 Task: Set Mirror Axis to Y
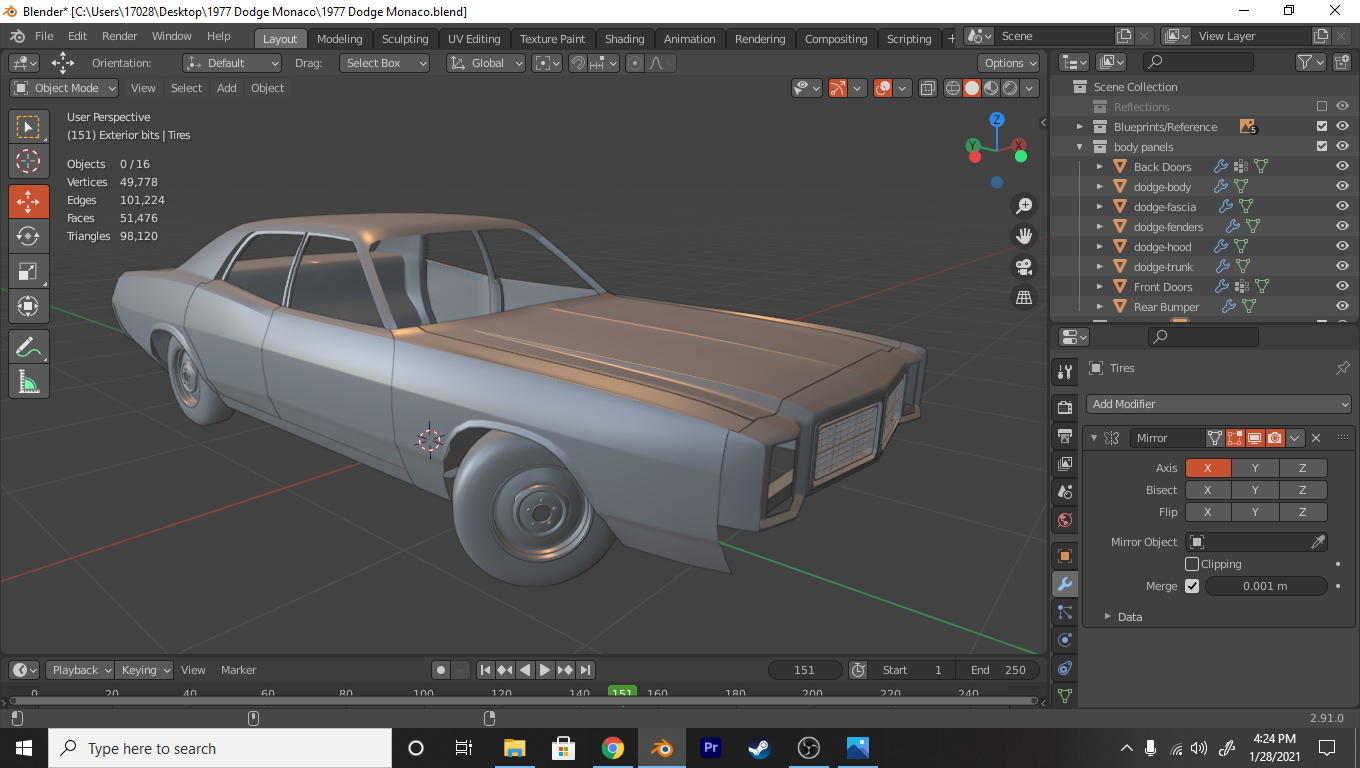[1255, 468]
